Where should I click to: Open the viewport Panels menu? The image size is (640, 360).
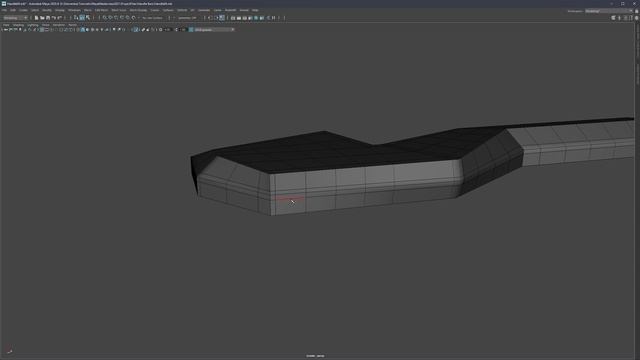point(73,25)
